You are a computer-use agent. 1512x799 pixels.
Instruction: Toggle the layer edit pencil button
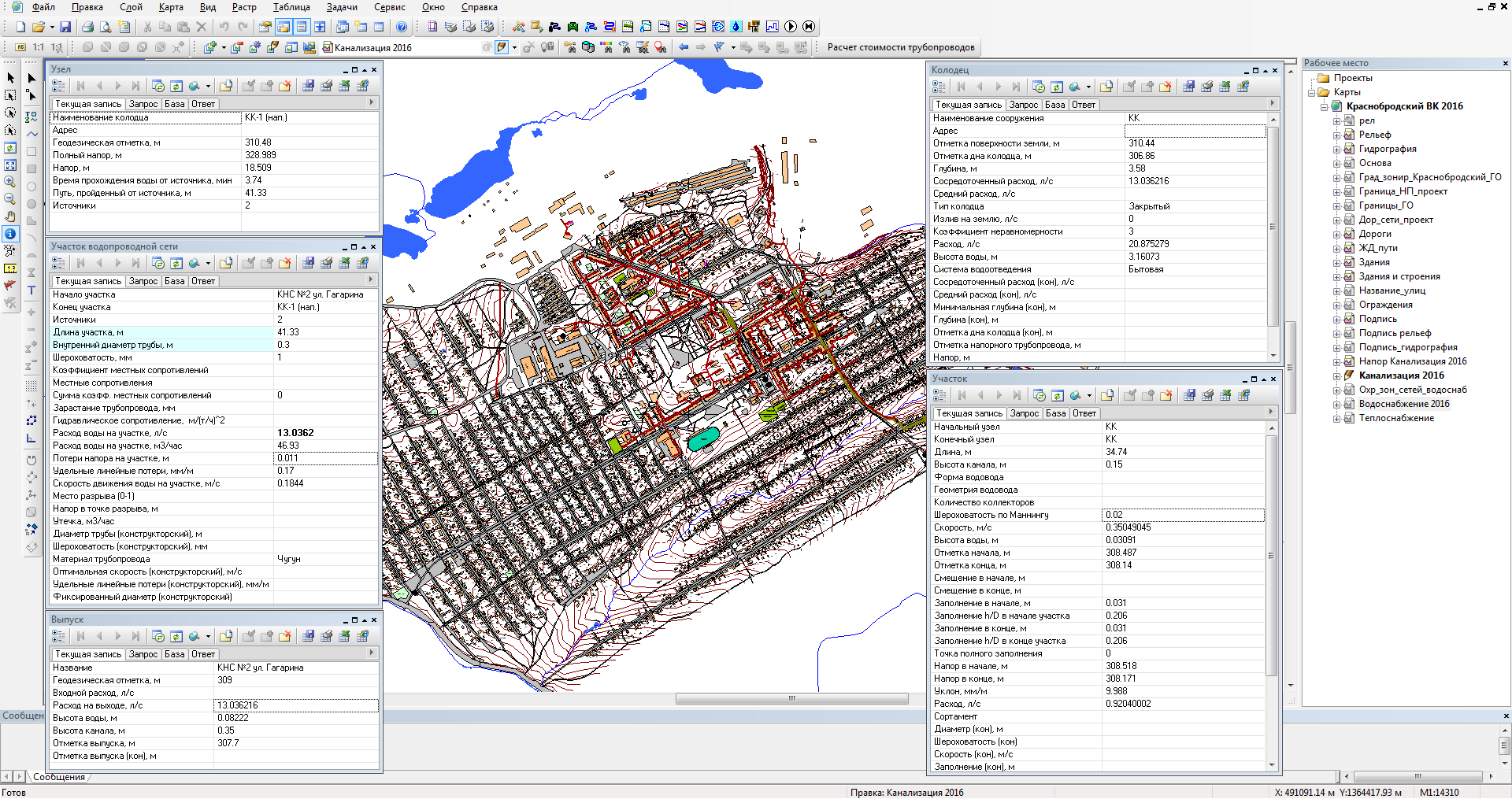[x=502, y=47]
